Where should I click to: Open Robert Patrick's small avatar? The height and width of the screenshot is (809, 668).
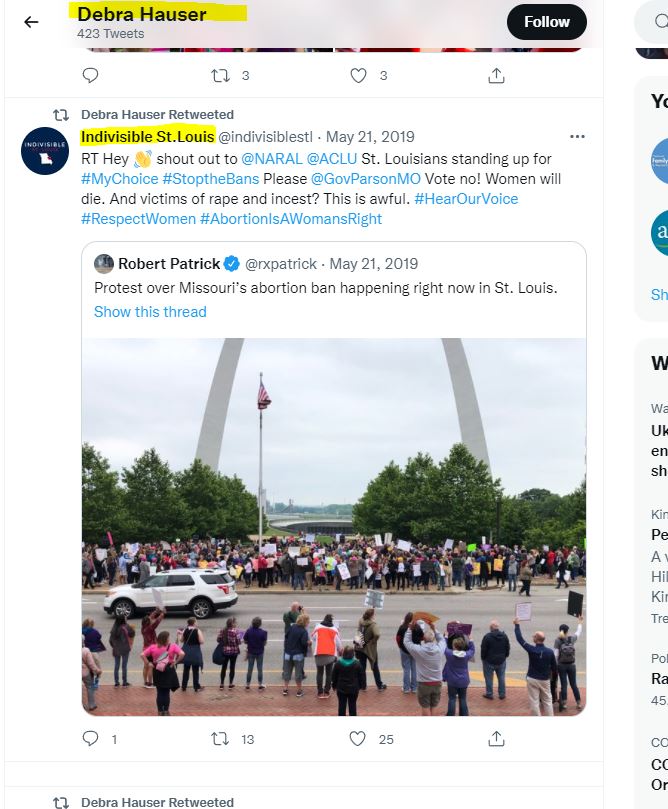[104, 264]
